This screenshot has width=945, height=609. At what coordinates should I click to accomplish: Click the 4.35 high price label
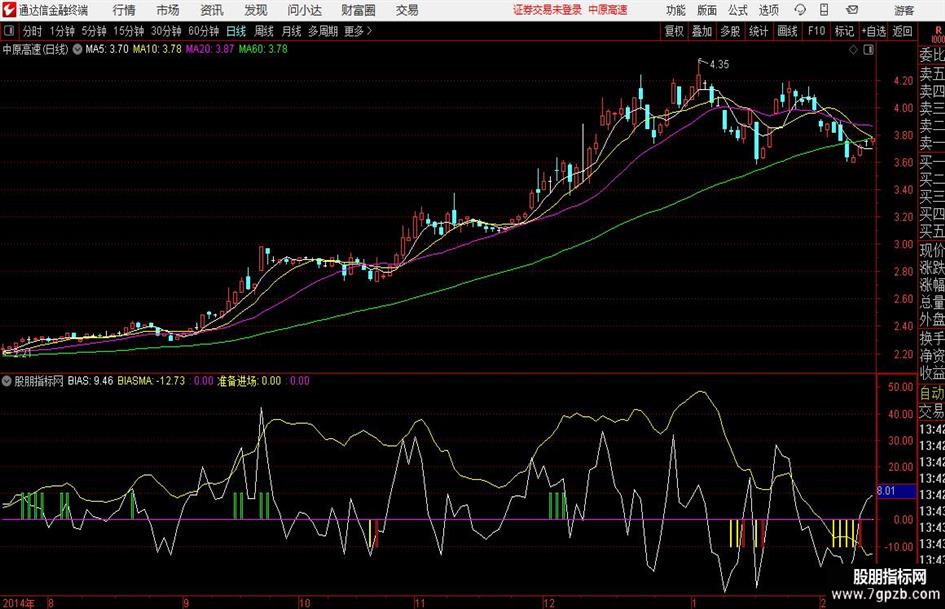tap(719, 65)
